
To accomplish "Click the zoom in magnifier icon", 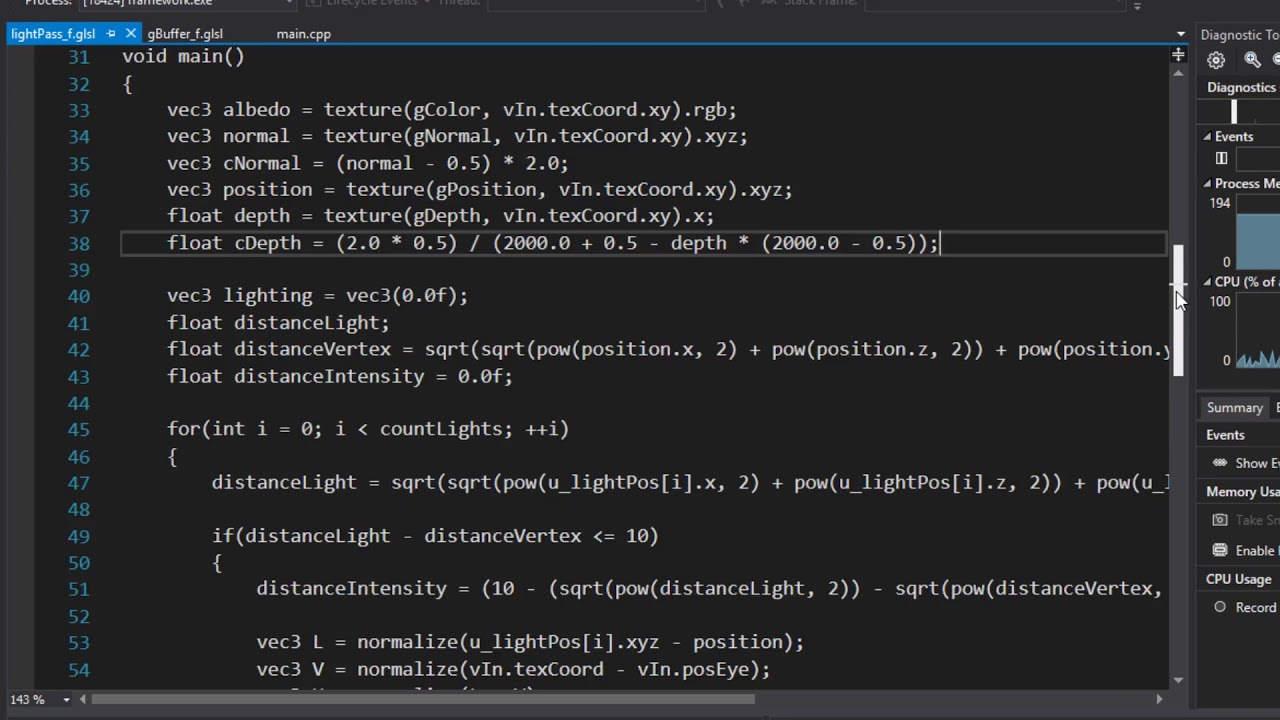I will coord(1252,60).
